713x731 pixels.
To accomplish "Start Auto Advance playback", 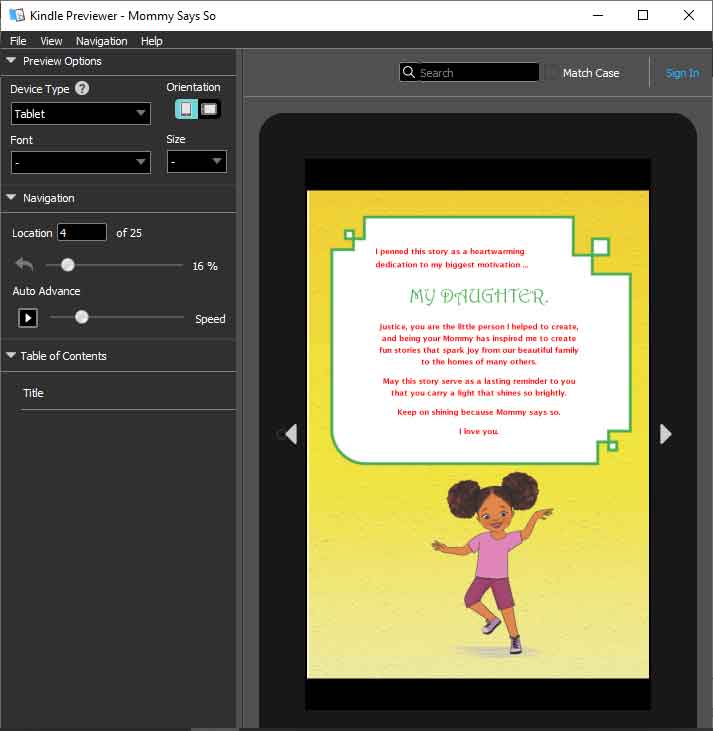I will (28, 318).
